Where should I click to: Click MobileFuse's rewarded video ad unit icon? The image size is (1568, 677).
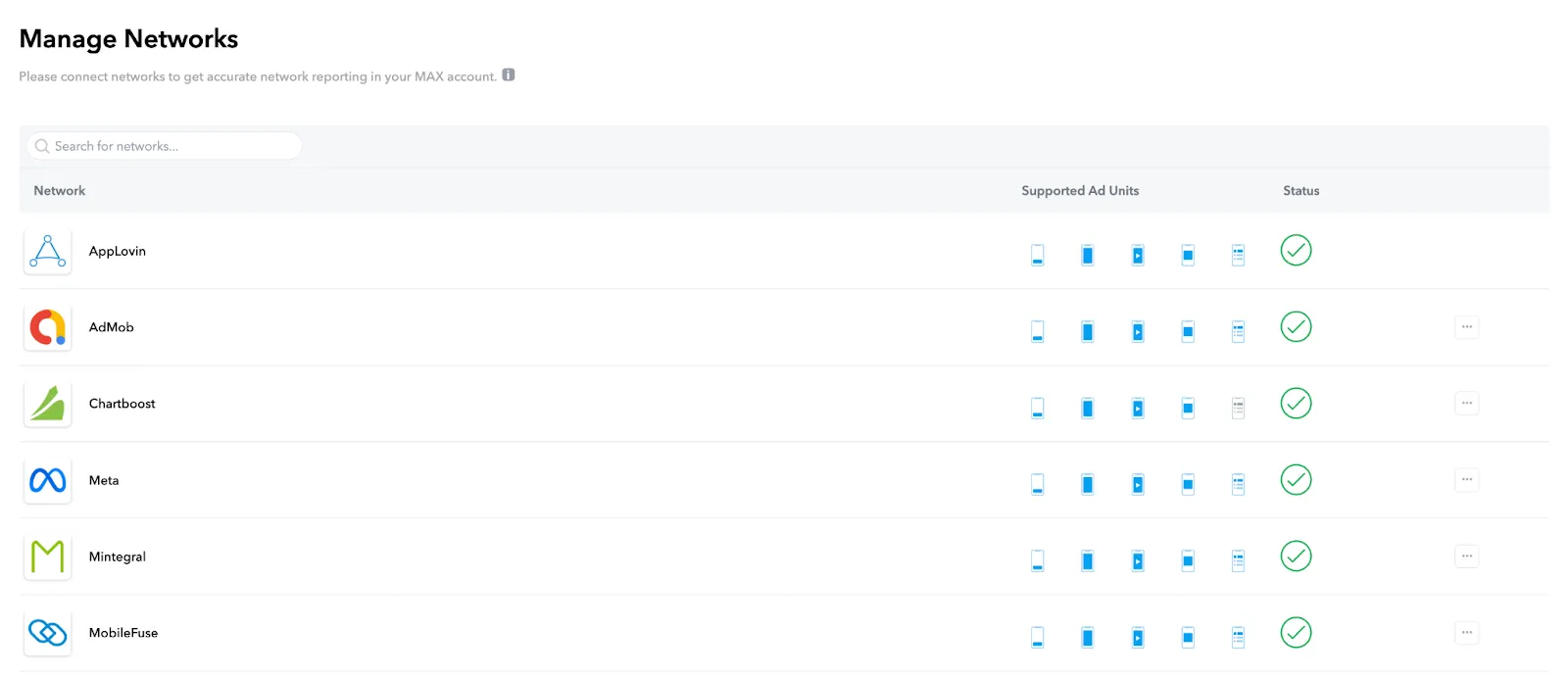tap(1137, 637)
